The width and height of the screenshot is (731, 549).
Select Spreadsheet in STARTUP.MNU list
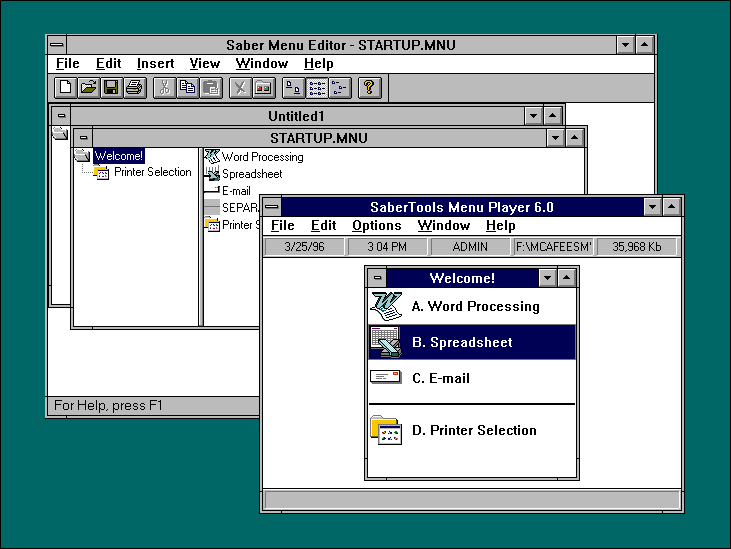[252, 174]
